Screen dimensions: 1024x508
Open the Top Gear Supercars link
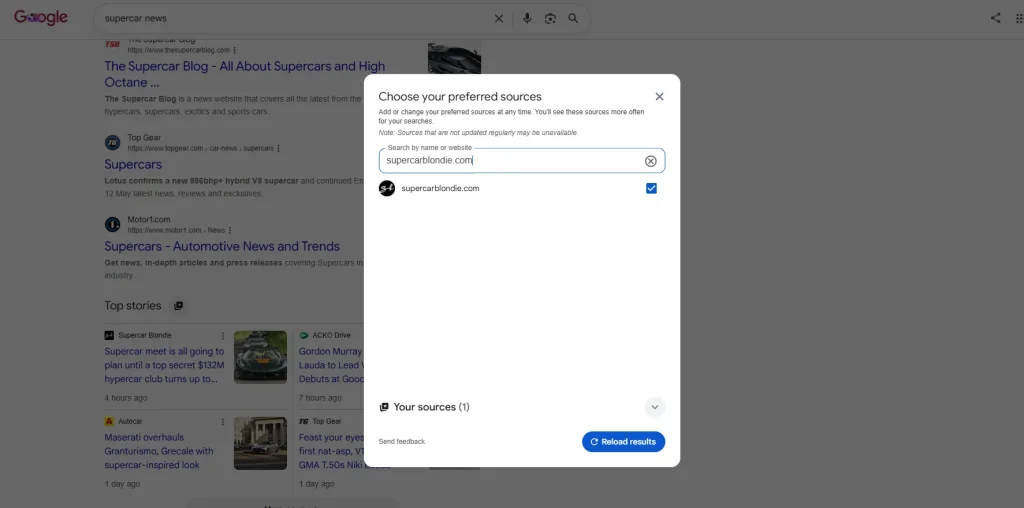(133, 164)
